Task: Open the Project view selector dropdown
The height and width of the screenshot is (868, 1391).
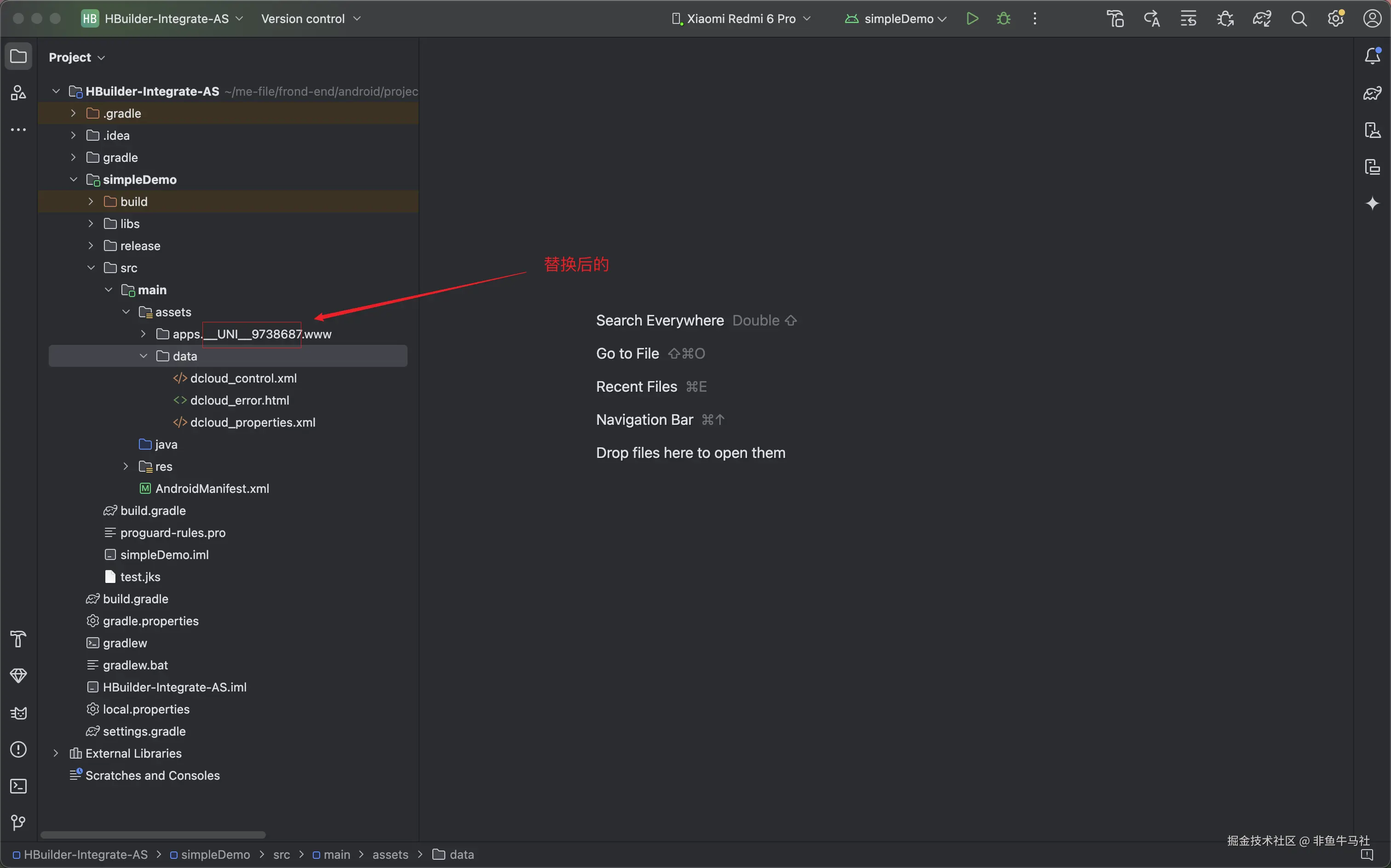Action: pos(76,57)
